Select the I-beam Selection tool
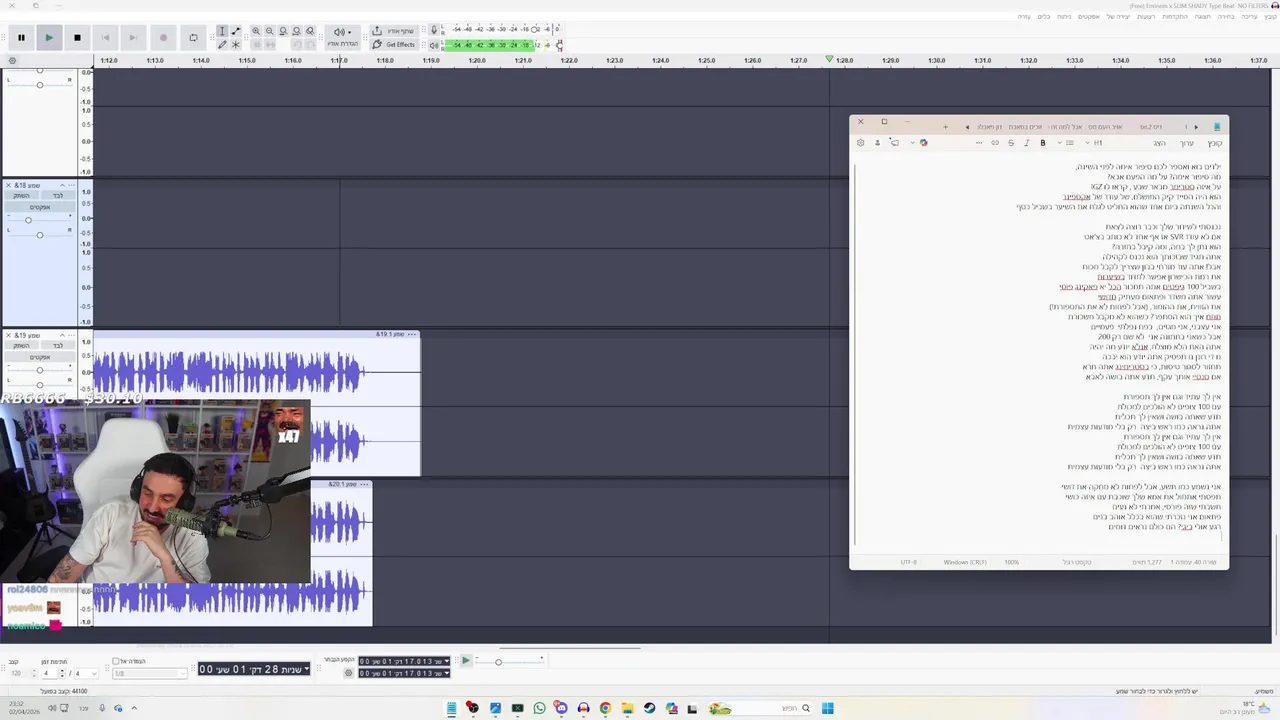Image resolution: width=1280 pixels, height=720 pixels. click(222, 31)
